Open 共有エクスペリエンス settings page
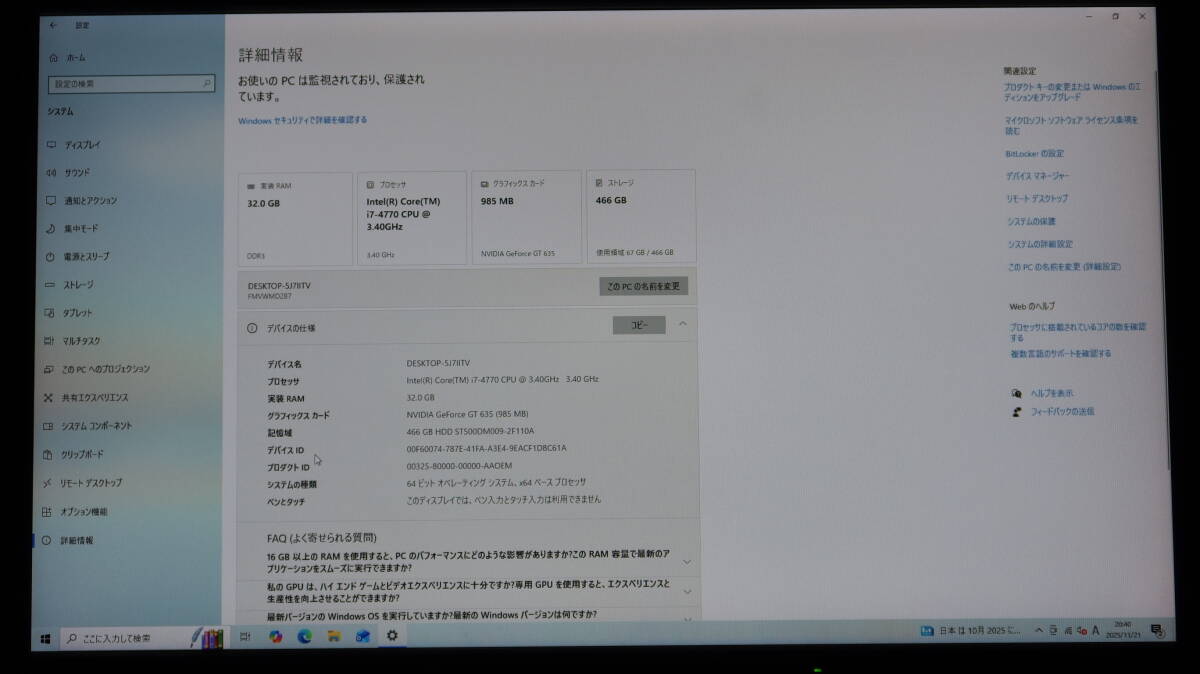This screenshot has height=674, width=1200. pyautogui.click(x=86, y=397)
